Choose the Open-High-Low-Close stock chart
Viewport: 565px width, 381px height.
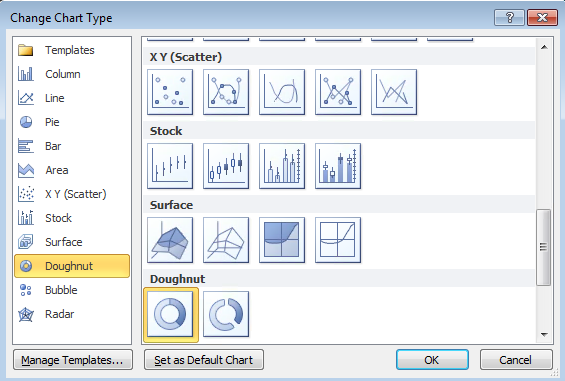click(x=226, y=166)
